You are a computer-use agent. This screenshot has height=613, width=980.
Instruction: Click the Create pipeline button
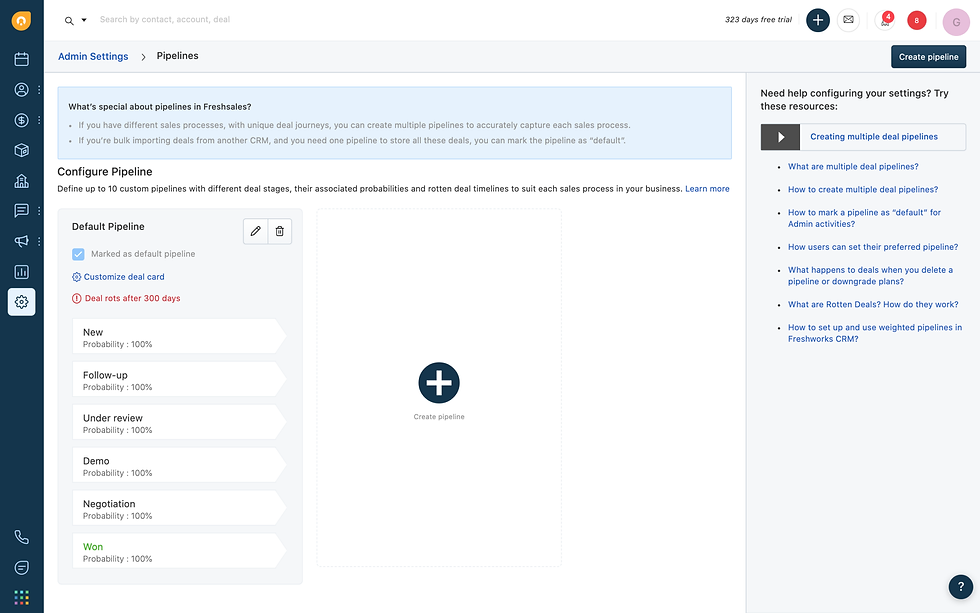(928, 57)
